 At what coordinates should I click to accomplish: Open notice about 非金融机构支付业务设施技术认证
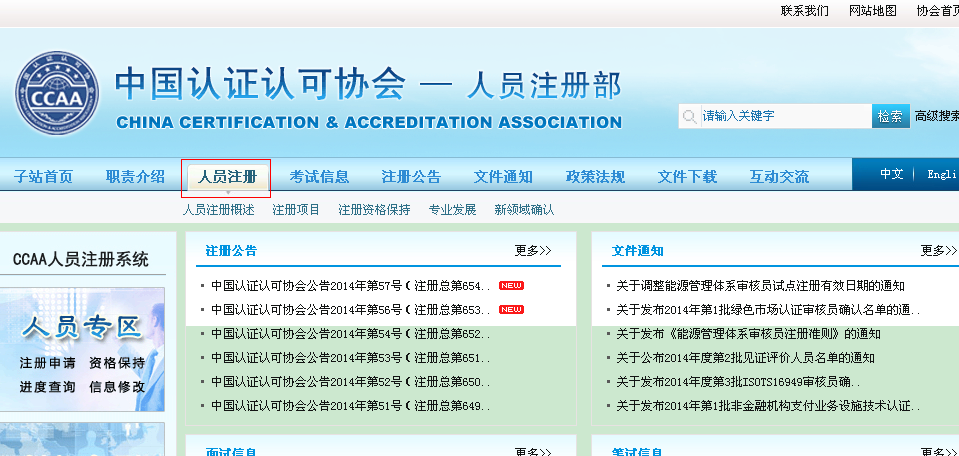[768, 406]
